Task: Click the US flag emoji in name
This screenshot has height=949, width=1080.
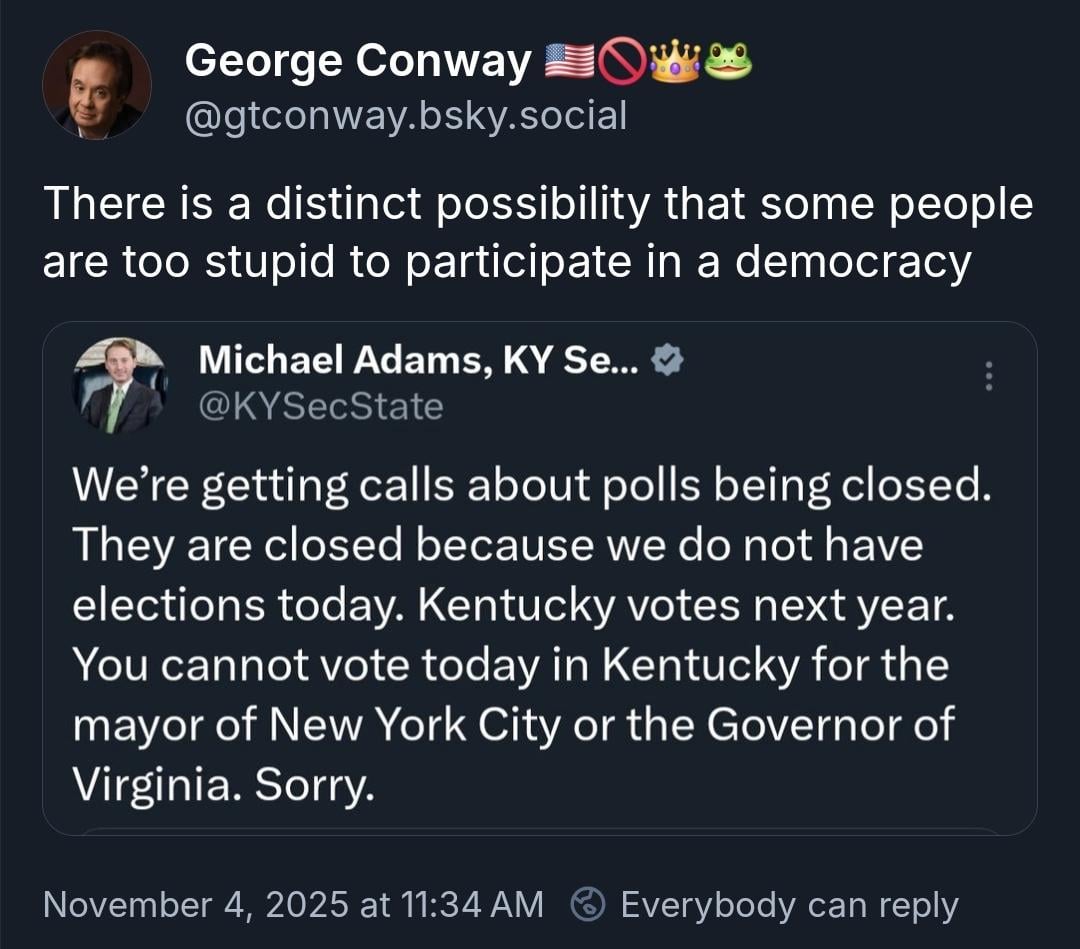Action: point(570,64)
